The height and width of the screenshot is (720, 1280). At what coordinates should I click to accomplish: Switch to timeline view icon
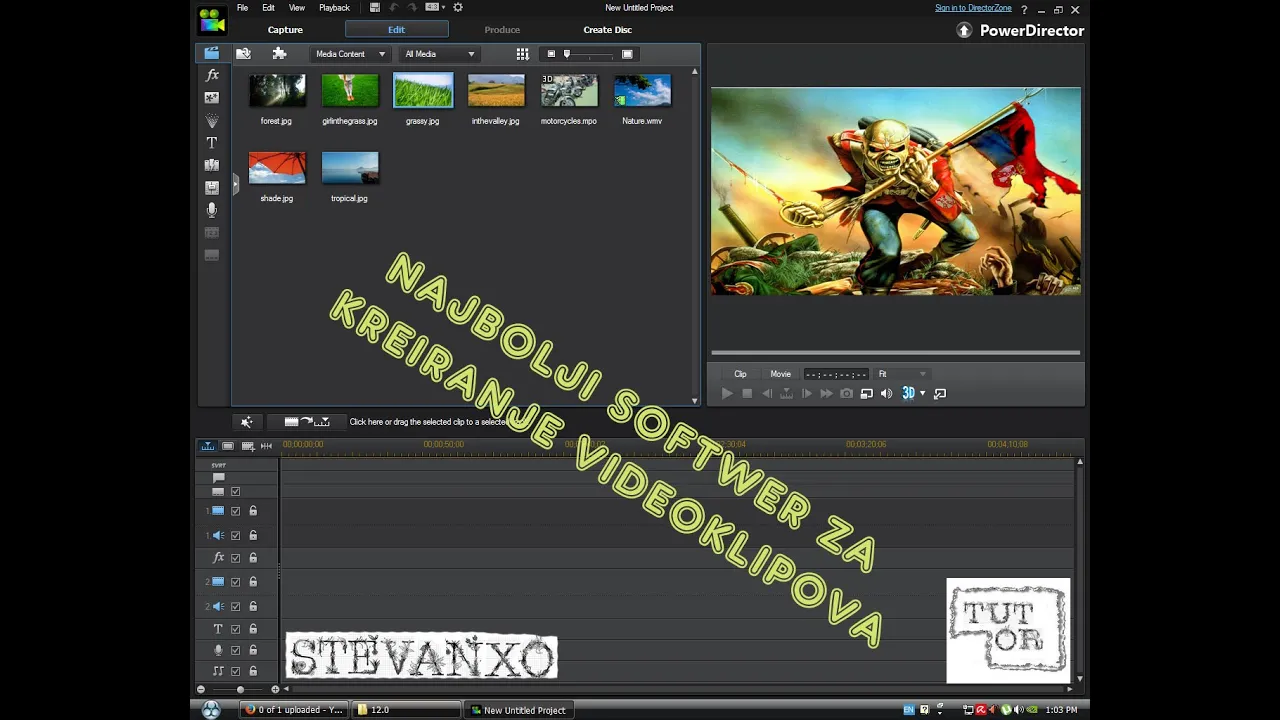(208, 446)
